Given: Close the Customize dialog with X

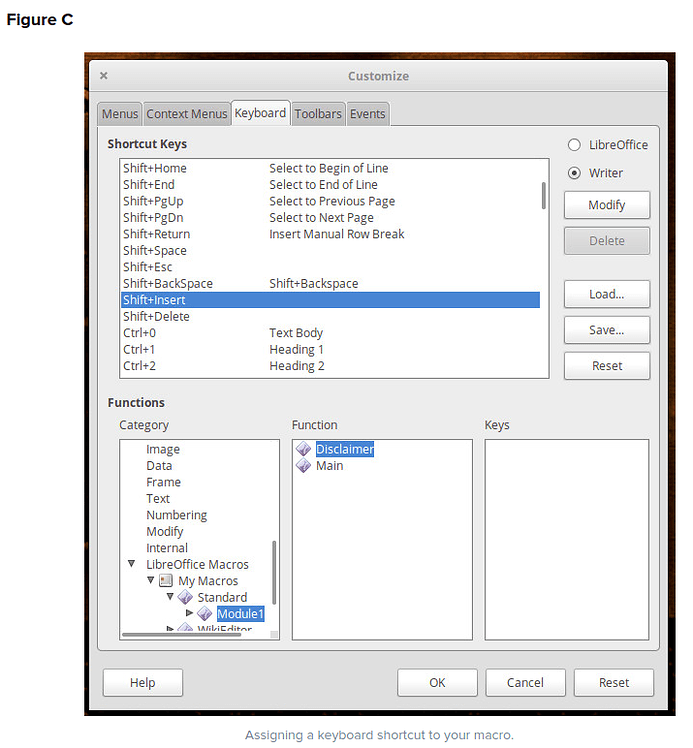Looking at the screenshot, I should coord(103,75).
